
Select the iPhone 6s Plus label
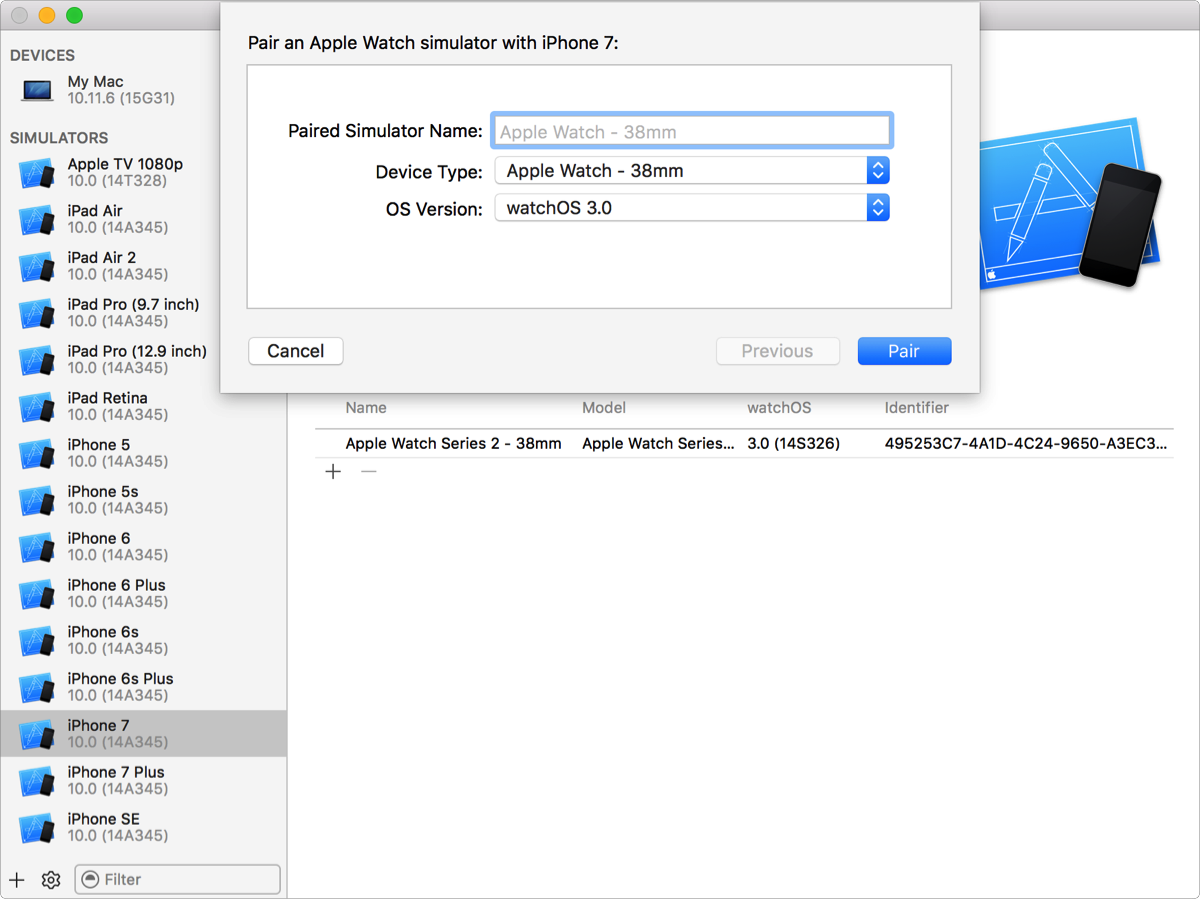click(121, 679)
